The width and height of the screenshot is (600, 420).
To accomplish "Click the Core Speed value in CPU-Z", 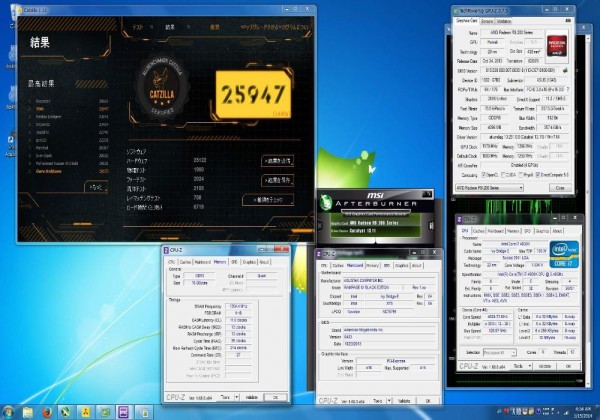I will [497, 317].
